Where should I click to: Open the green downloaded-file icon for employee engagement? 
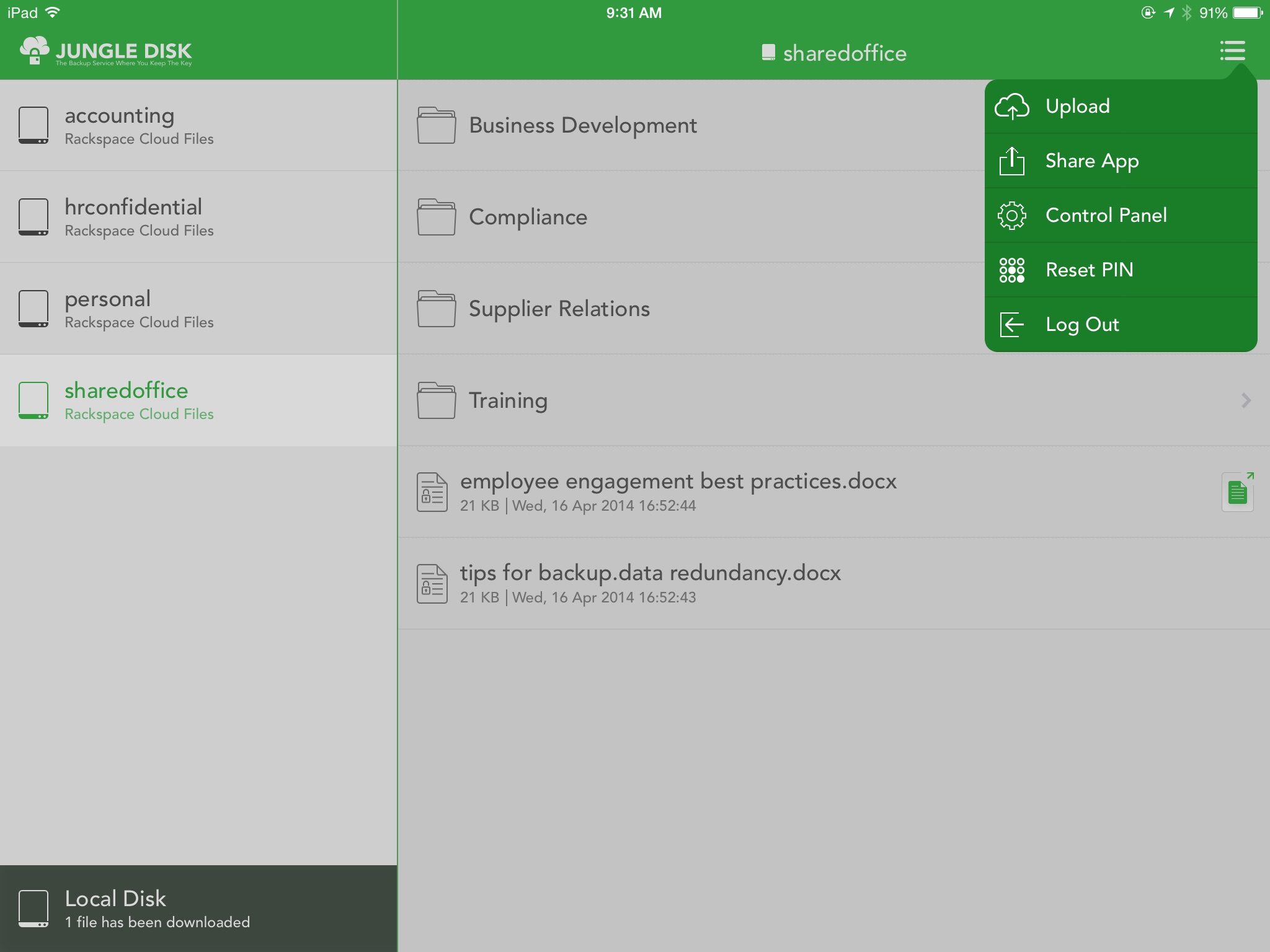coord(1238,492)
